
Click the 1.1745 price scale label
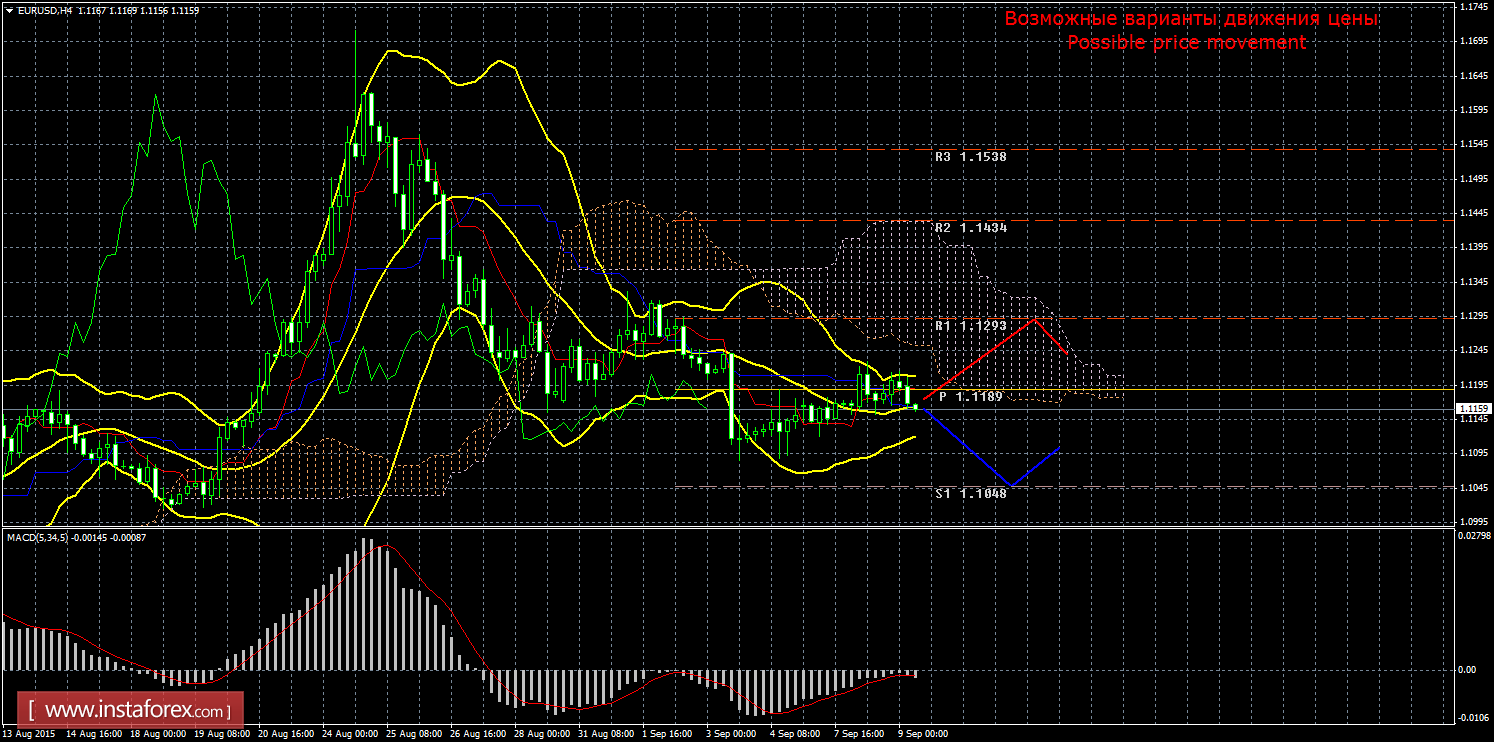(1472, 7)
